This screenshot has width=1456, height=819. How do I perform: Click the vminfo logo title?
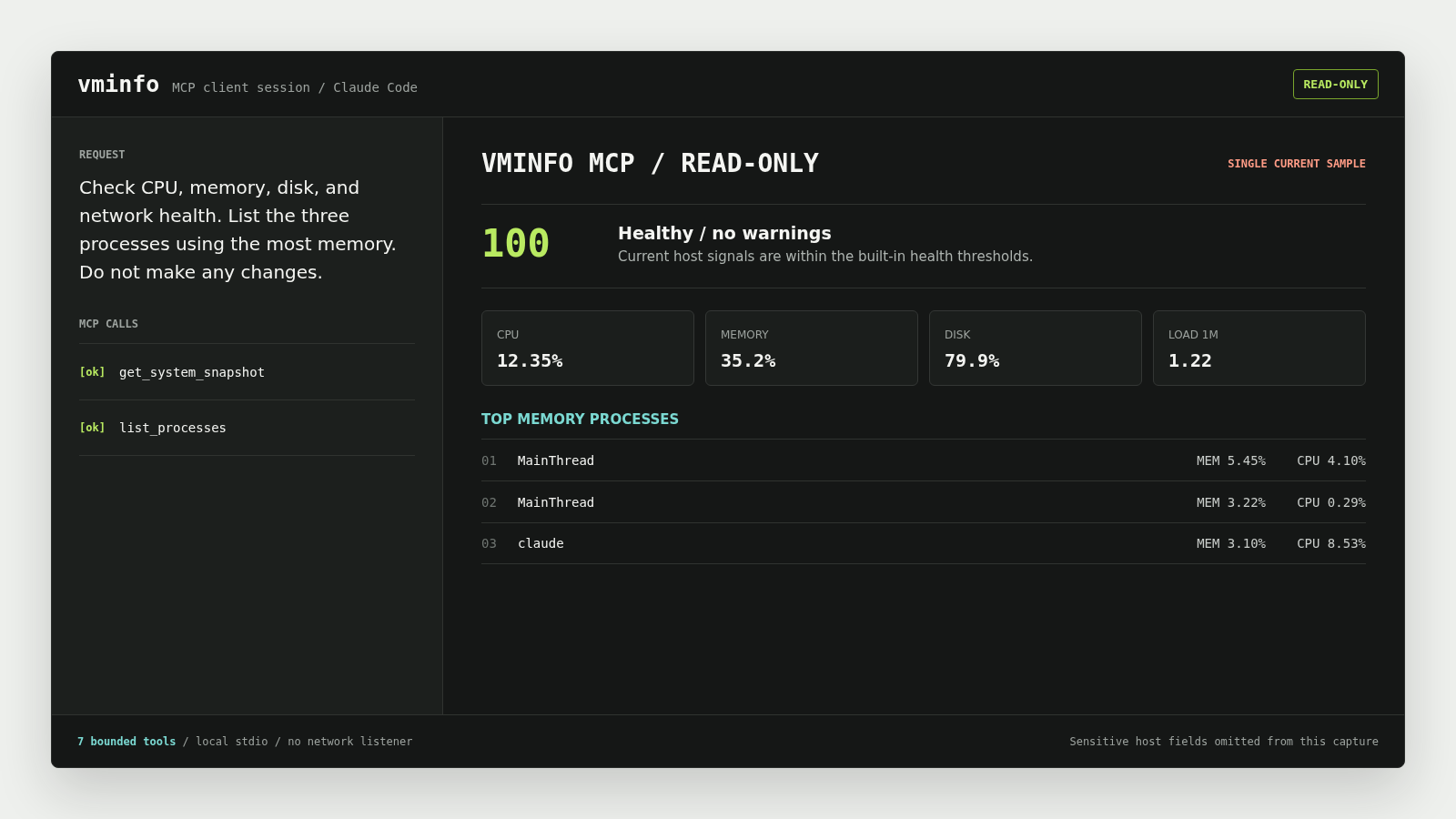(118, 84)
